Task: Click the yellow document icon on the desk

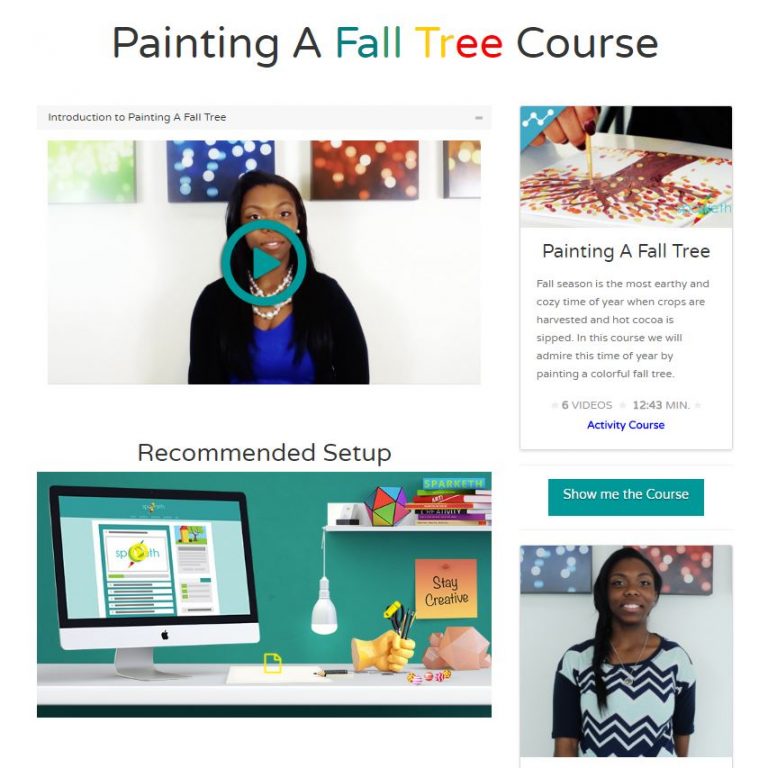Action: point(273,662)
